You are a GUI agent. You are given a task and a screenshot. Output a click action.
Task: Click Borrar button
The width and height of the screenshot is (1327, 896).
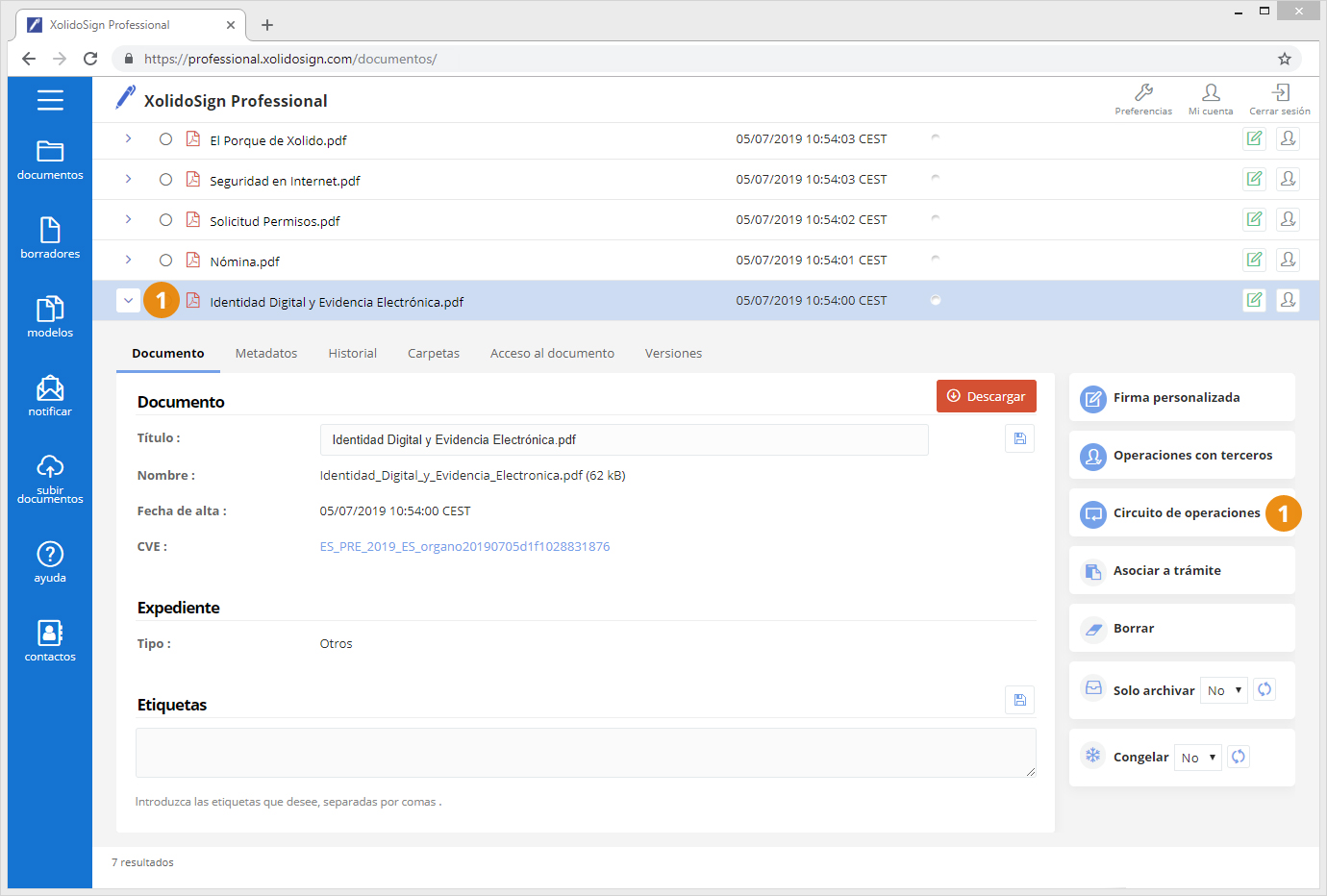pyautogui.click(x=1182, y=628)
